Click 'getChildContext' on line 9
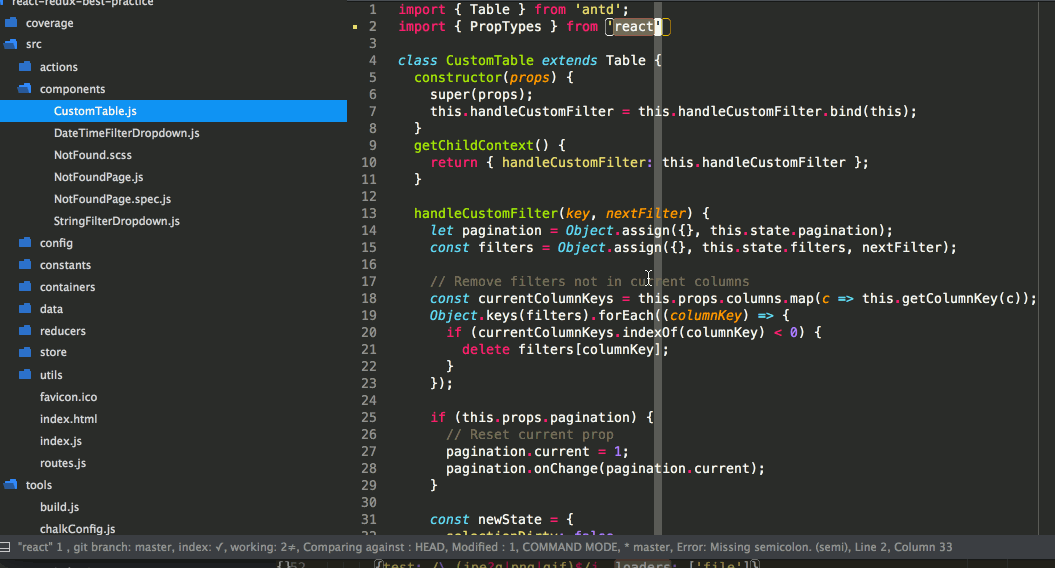The height and width of the screenshot is (568, 1055). pyautogui.click(x=474, y=145)
